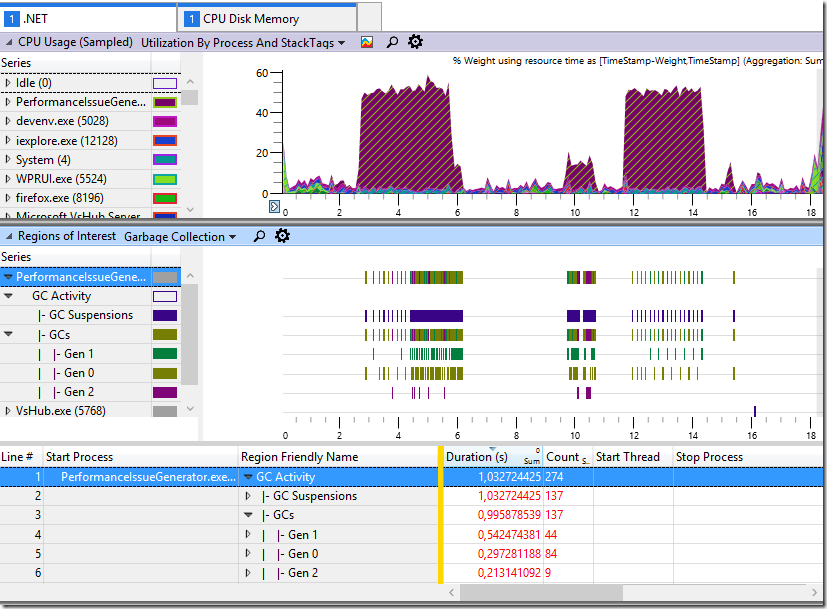Viewport: 827px width, 609px height.
Task: Toggle the VsHub.exe (5768) series color box
Action: [x=165, y=411]
